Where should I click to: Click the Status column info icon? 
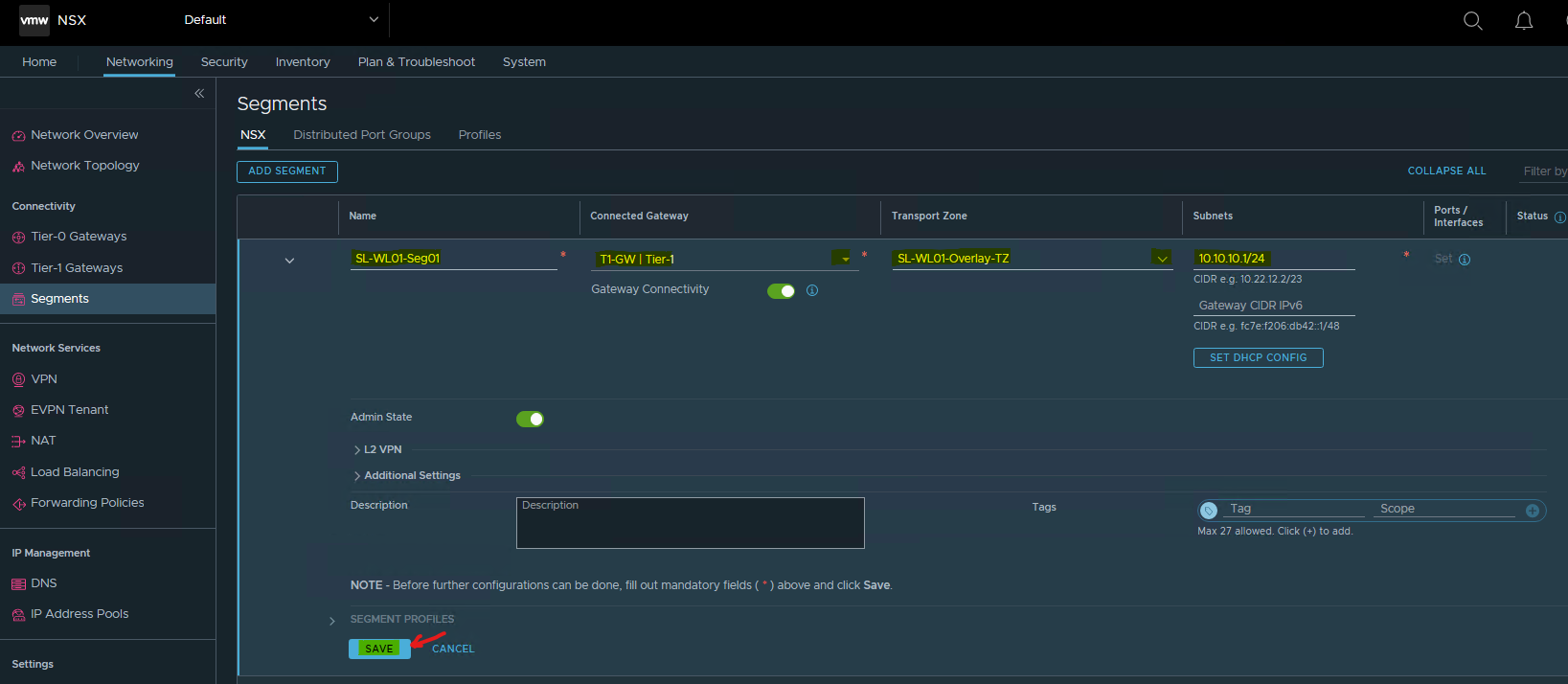coord(1559,217)
